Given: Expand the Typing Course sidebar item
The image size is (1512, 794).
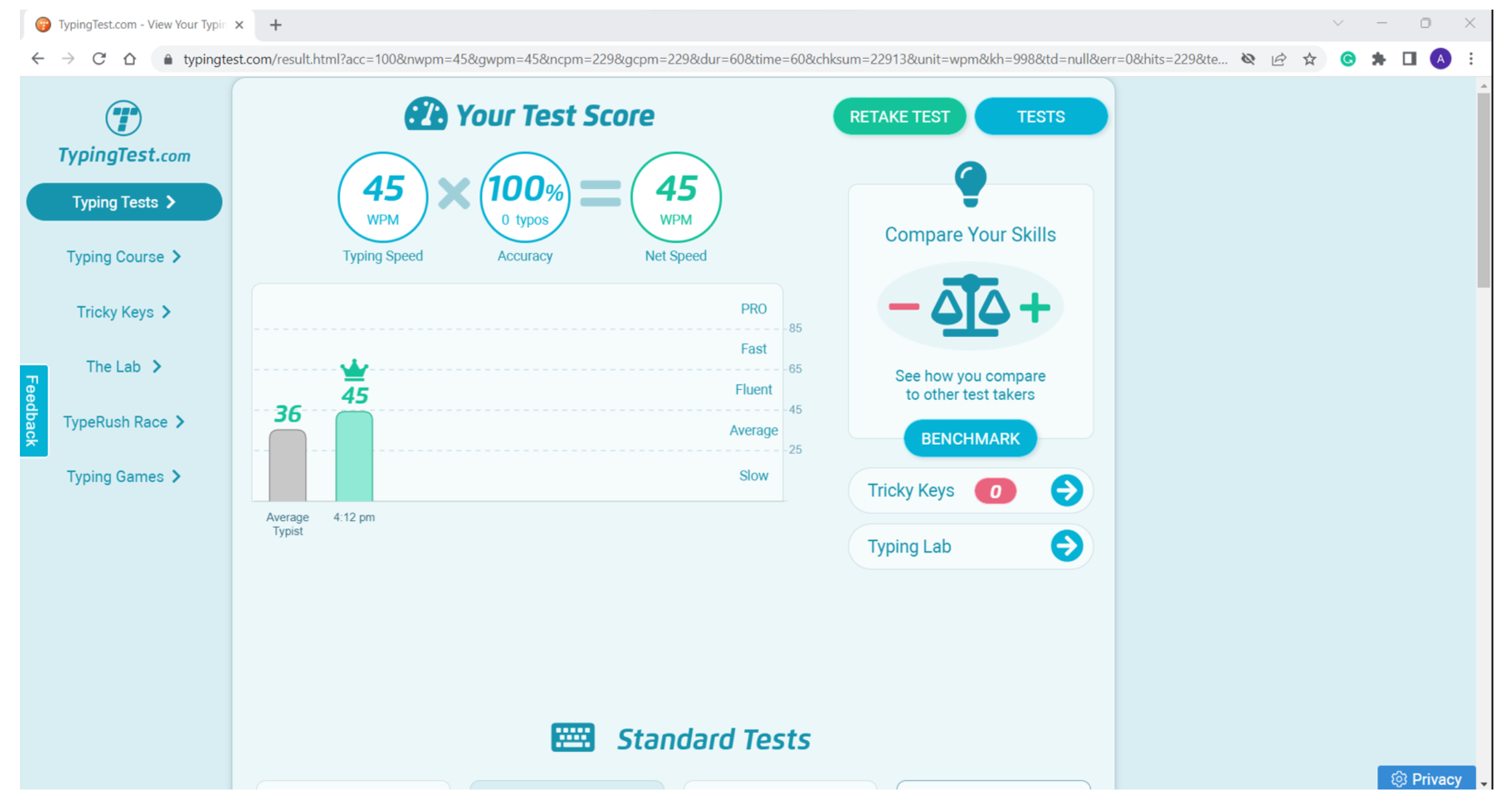Looking at the screenshot, I should click(123, 257).
